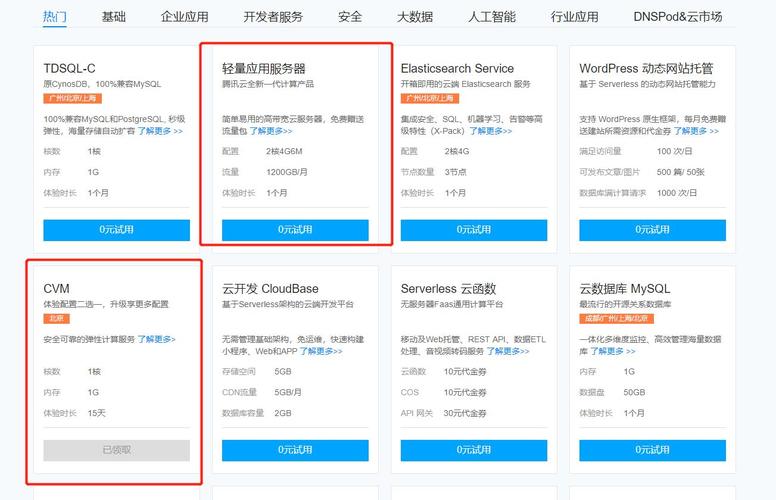
Task: Select the 人工智能 tab
Action: click(x=492, y=17)
